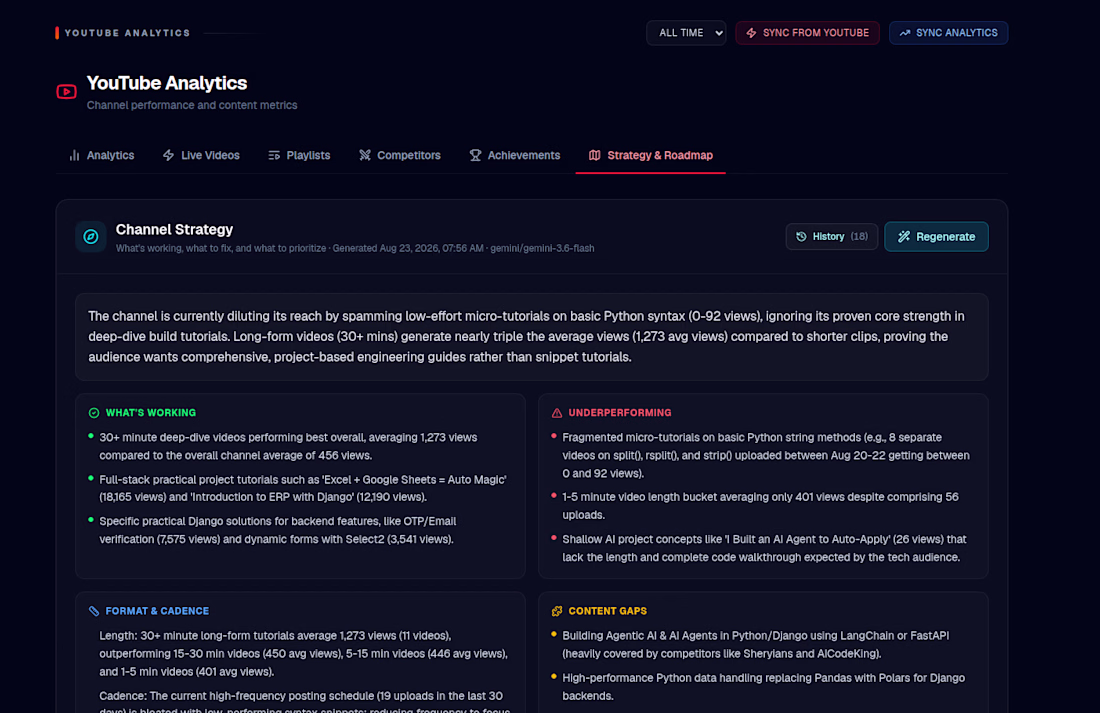The width and height of the screenshot is (1100, 713).
Task: Switch to the Analytics tab
Action: tap(102, 155)
